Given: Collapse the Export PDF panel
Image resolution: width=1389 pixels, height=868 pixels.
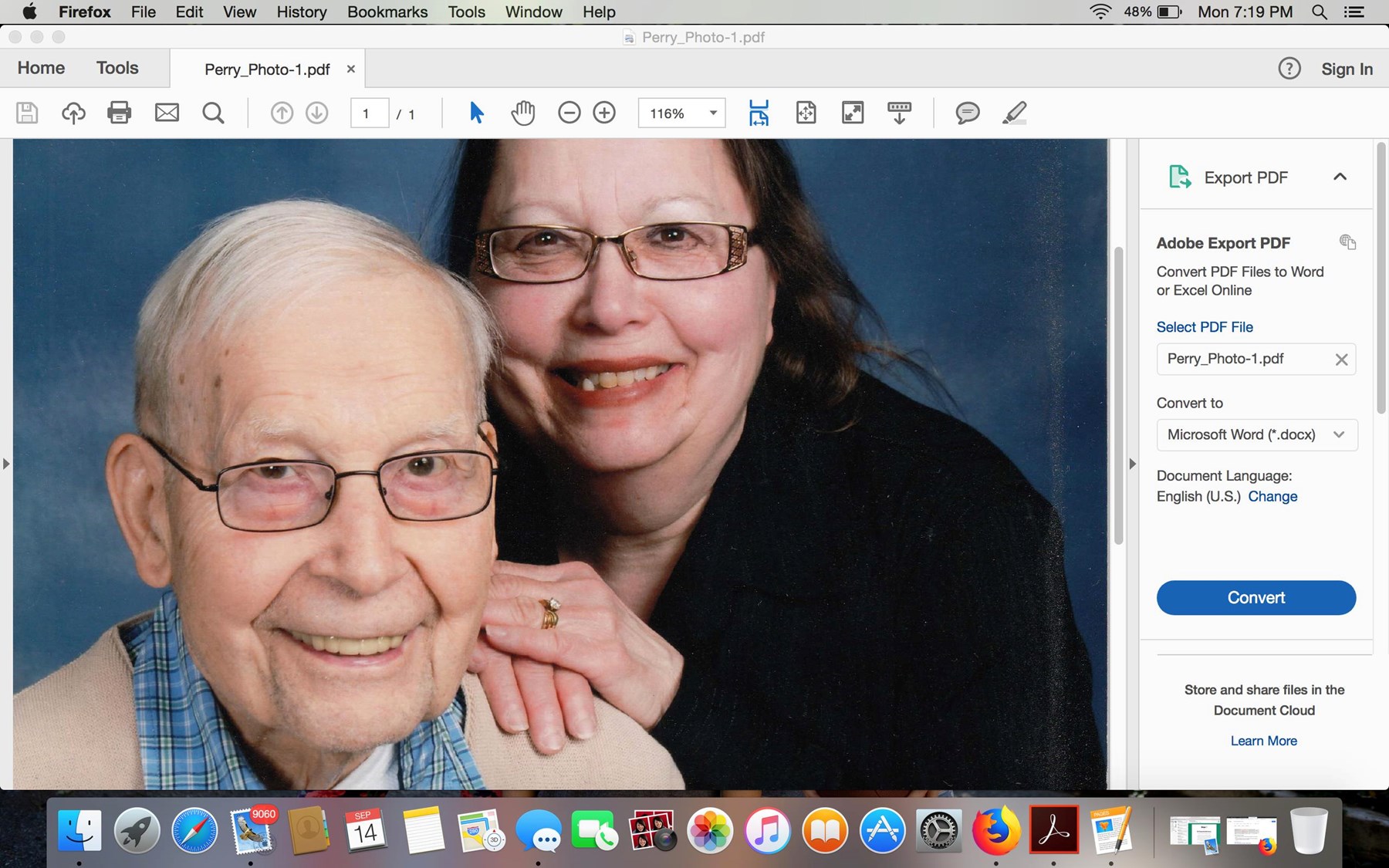Looking at the screenshot, I should [x=1340, y=177].
